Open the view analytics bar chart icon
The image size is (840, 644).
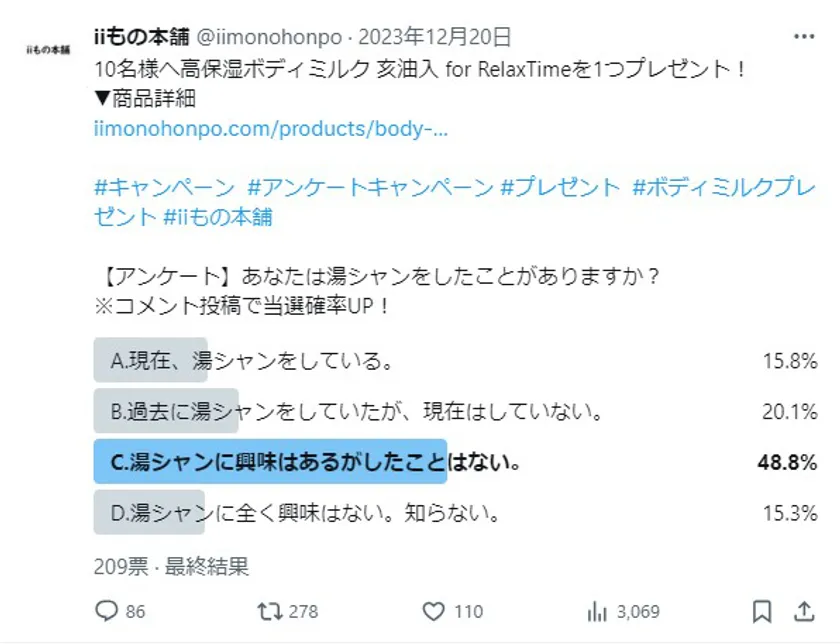[598, 610]
